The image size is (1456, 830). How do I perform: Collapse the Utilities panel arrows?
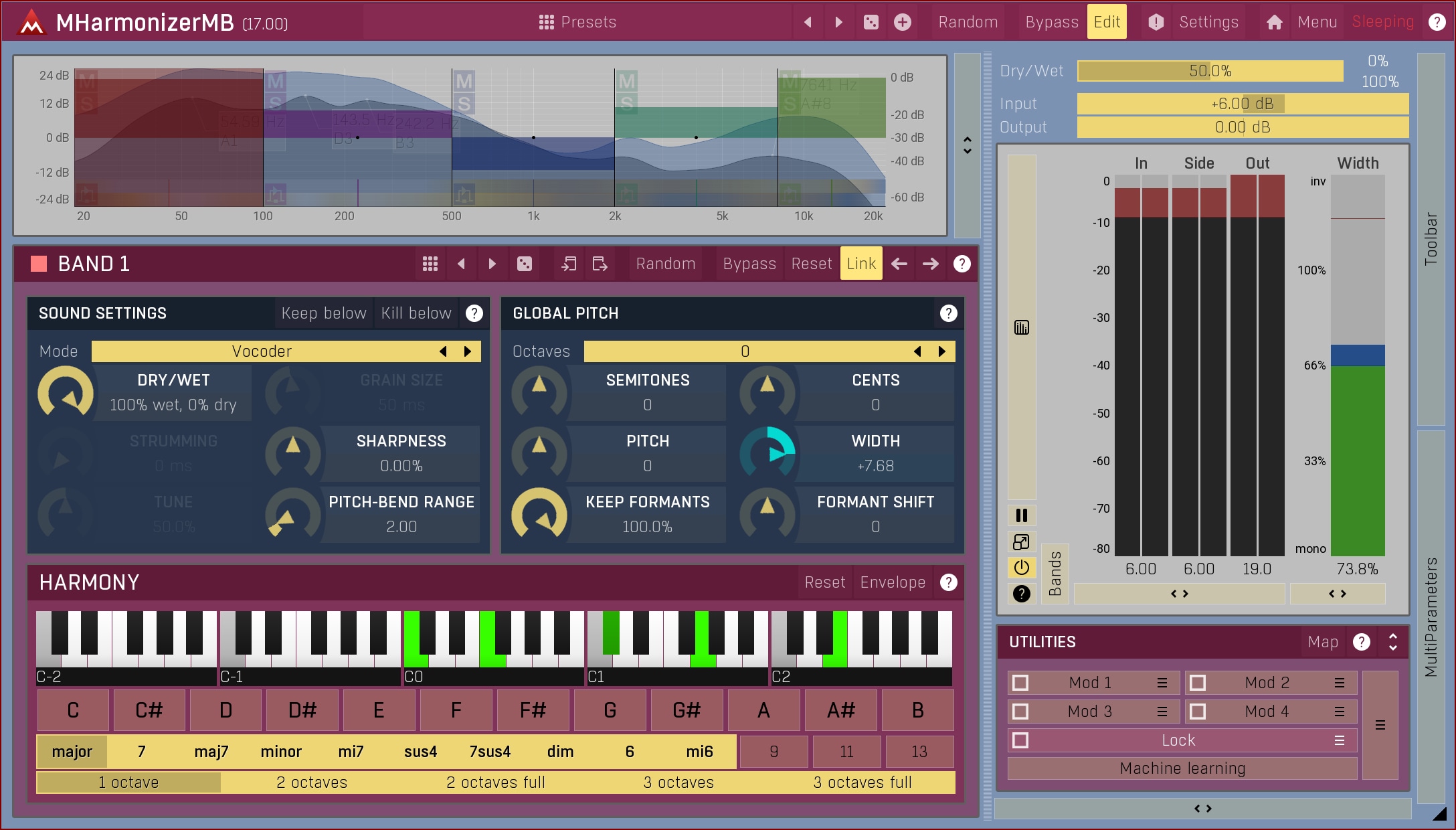tap(1393, 642)
